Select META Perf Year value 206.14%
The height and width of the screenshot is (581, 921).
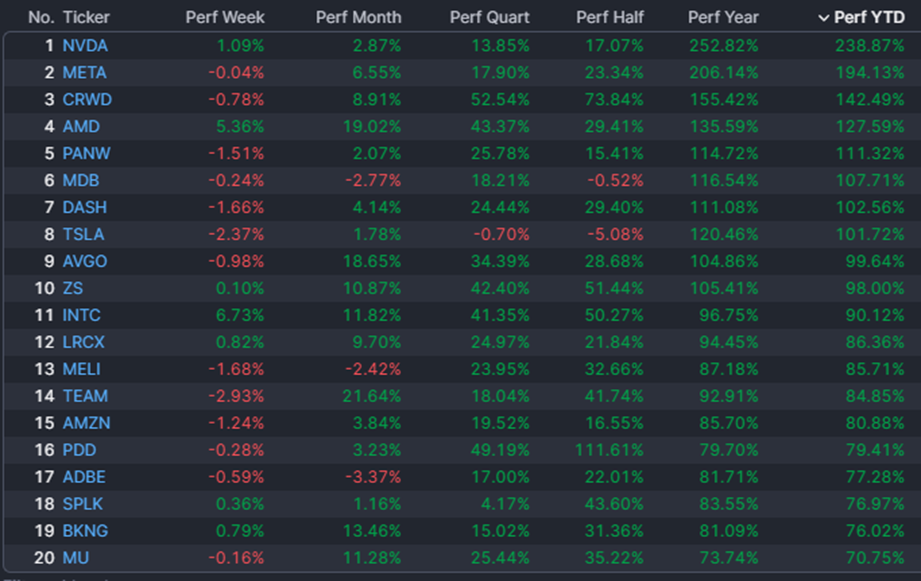pyautogui.click(x=724, y=73)
